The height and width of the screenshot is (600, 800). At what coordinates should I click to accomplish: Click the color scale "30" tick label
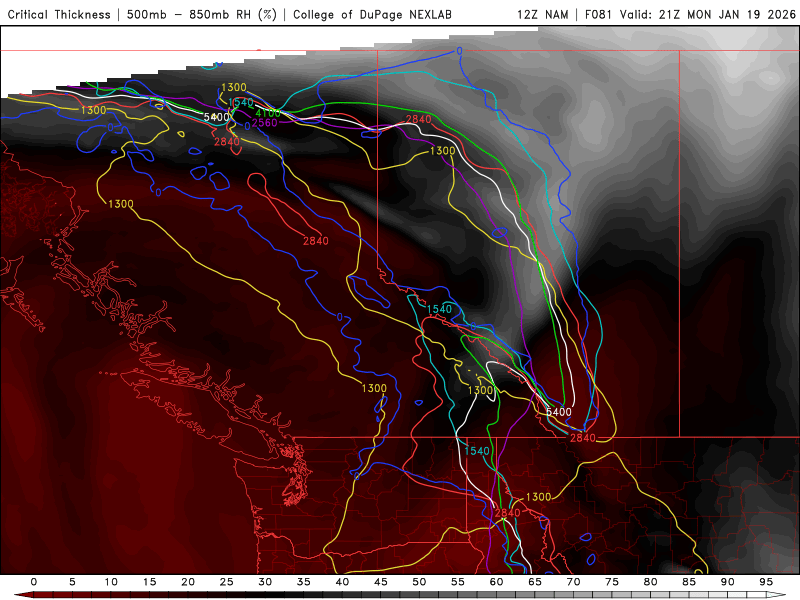pos(265,582)
